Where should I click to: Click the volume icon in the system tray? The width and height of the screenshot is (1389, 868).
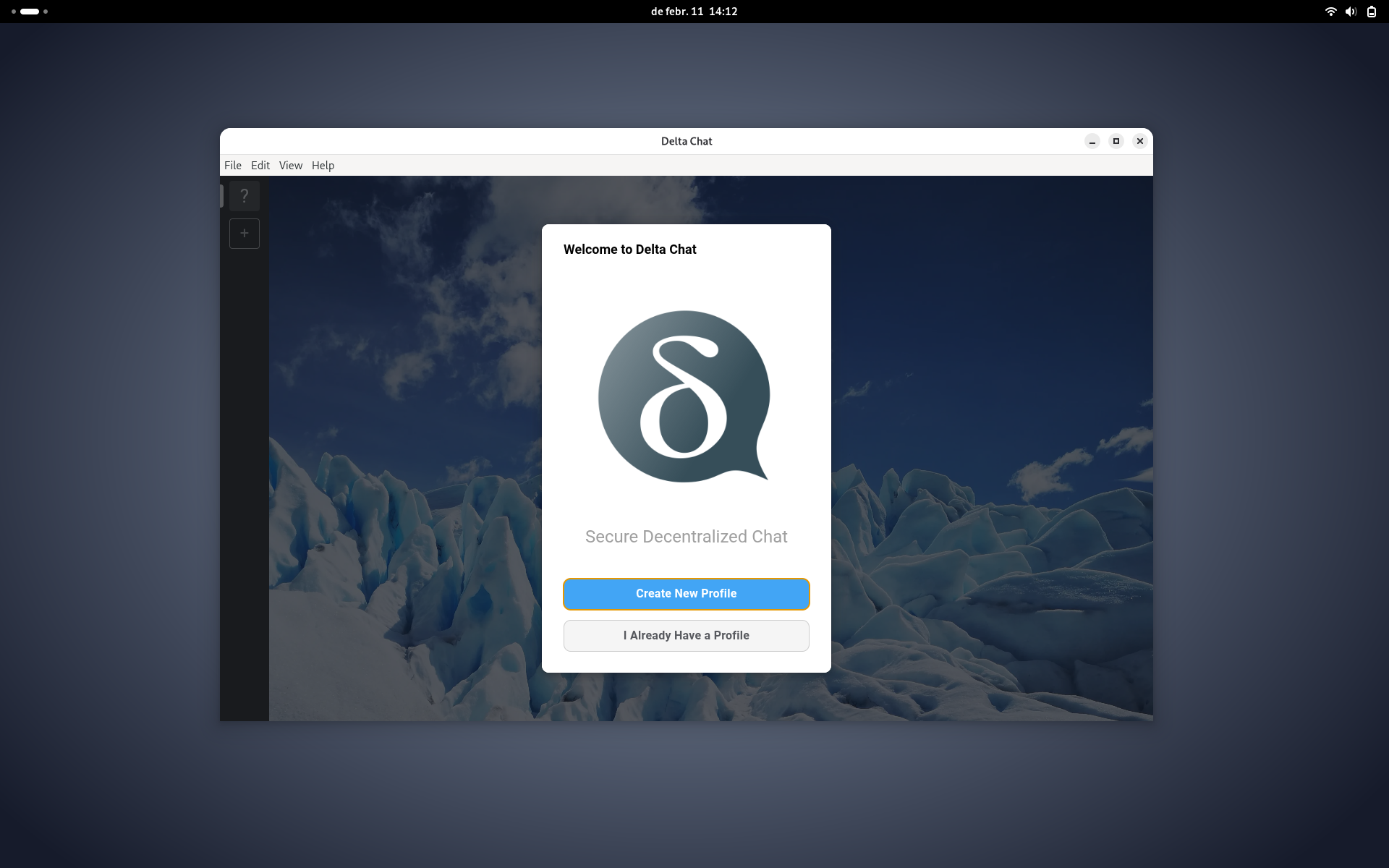(1351, 12)
